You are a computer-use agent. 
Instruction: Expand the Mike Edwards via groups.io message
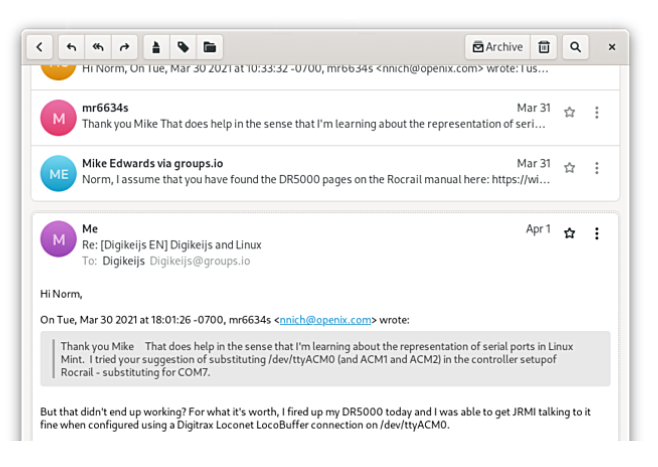300,172
